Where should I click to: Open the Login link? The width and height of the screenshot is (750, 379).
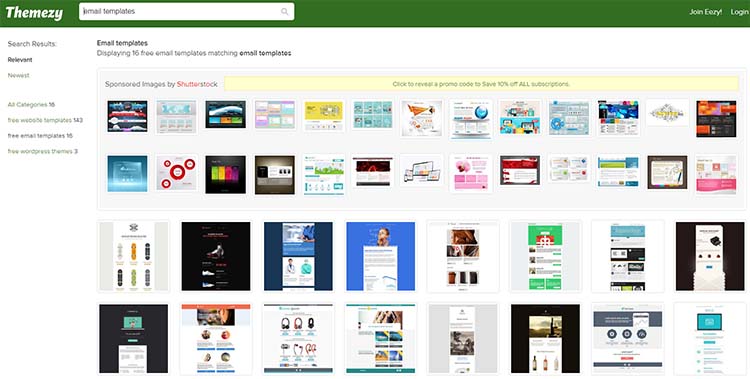pyautogui.click(x=739, y=12)
